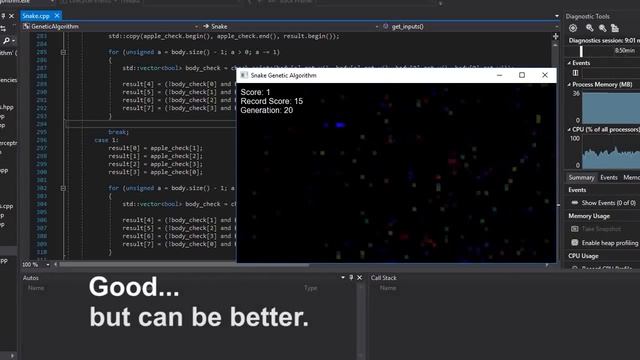Pin the Autos panel with auto-hide icon
640x360 pixels.
click(x=351, y=278)
